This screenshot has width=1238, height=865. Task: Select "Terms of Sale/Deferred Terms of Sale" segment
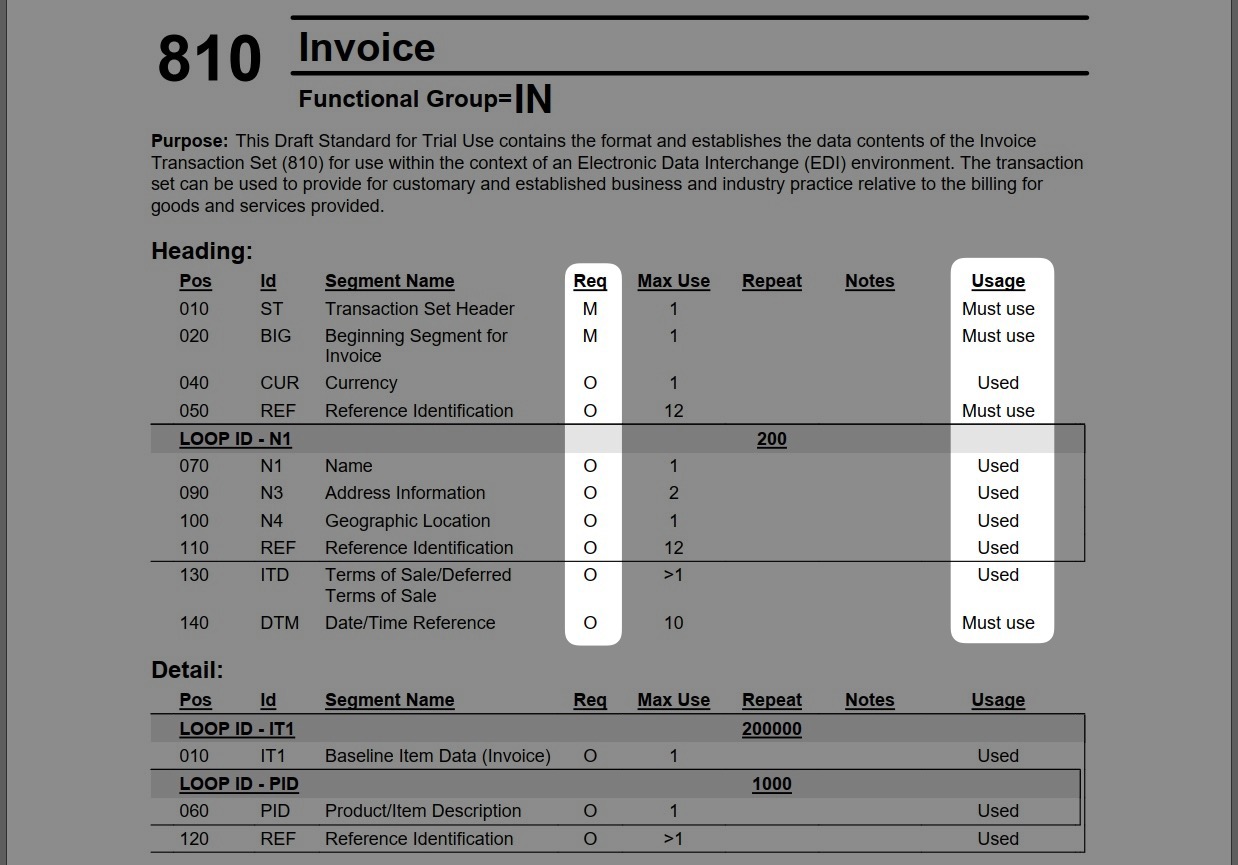418,585
